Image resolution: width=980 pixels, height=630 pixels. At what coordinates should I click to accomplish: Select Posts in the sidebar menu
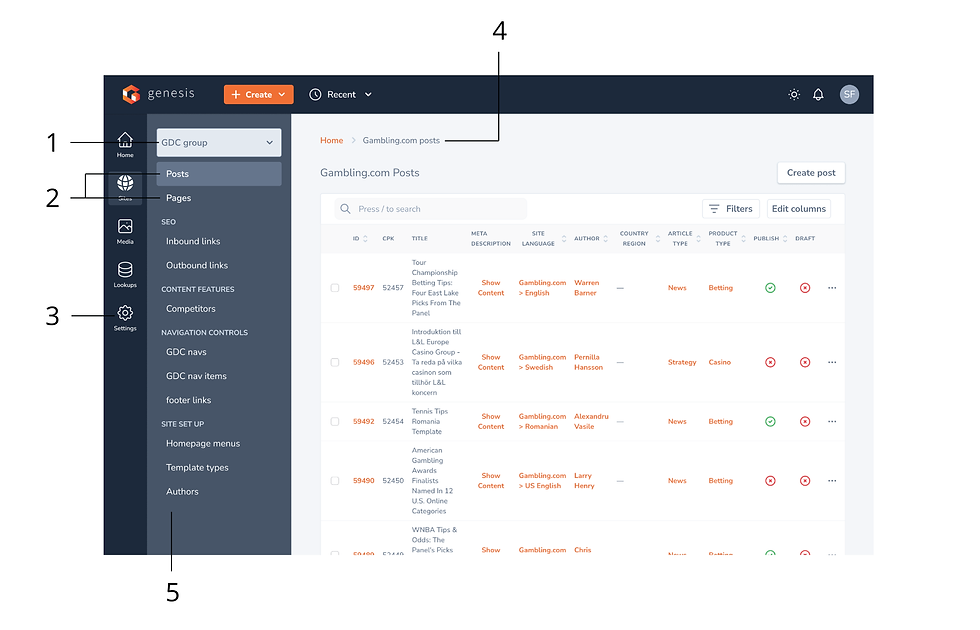point(219,174)
